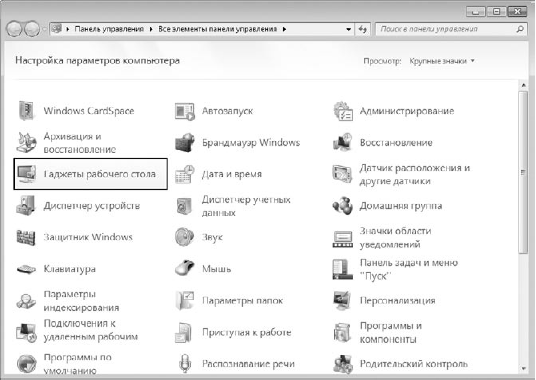Open the Гаджеты рабочего стола item
Viewport: 536px width, 380px height.
[x=91, y=174]
